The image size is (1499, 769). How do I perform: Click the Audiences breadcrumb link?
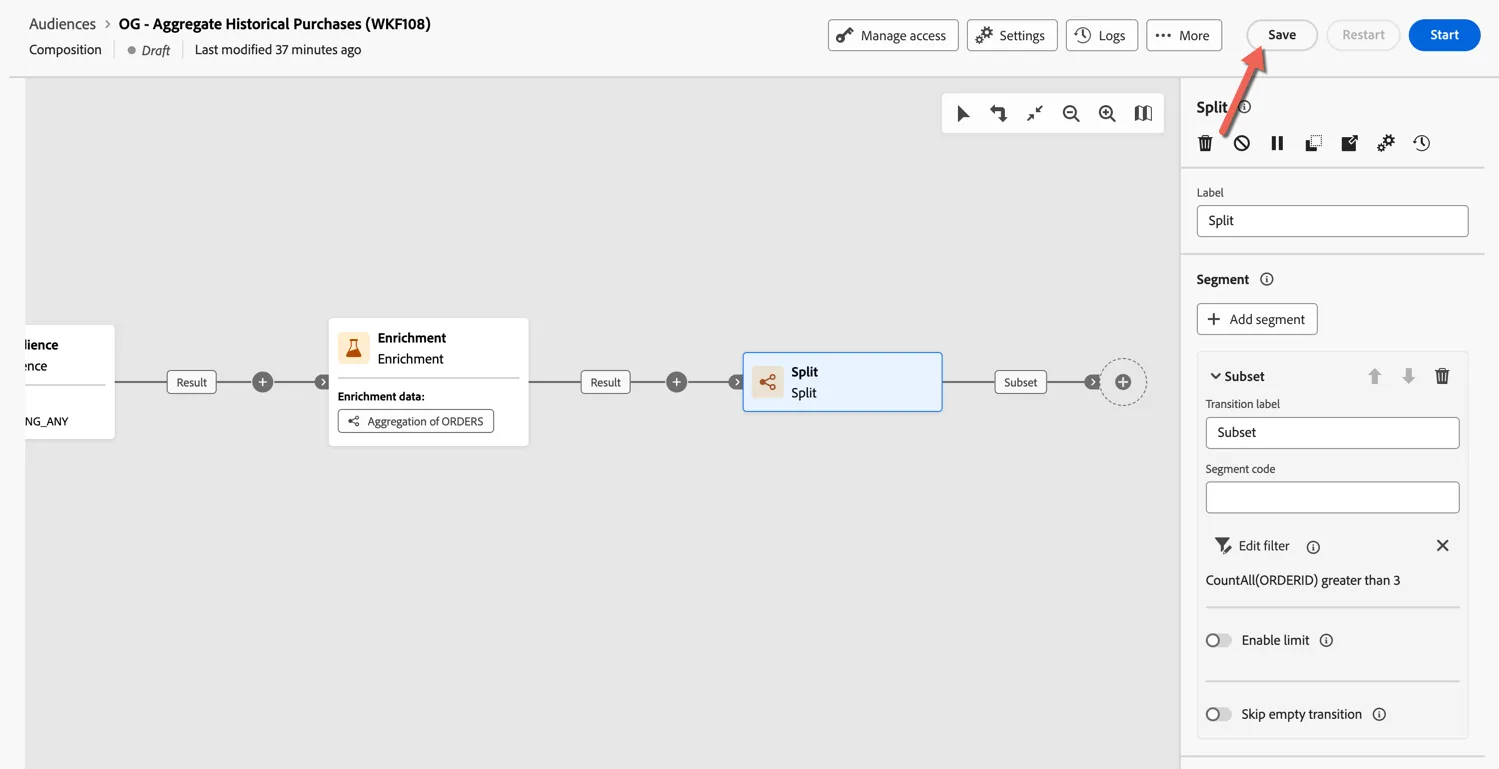(x=62, y=24)
